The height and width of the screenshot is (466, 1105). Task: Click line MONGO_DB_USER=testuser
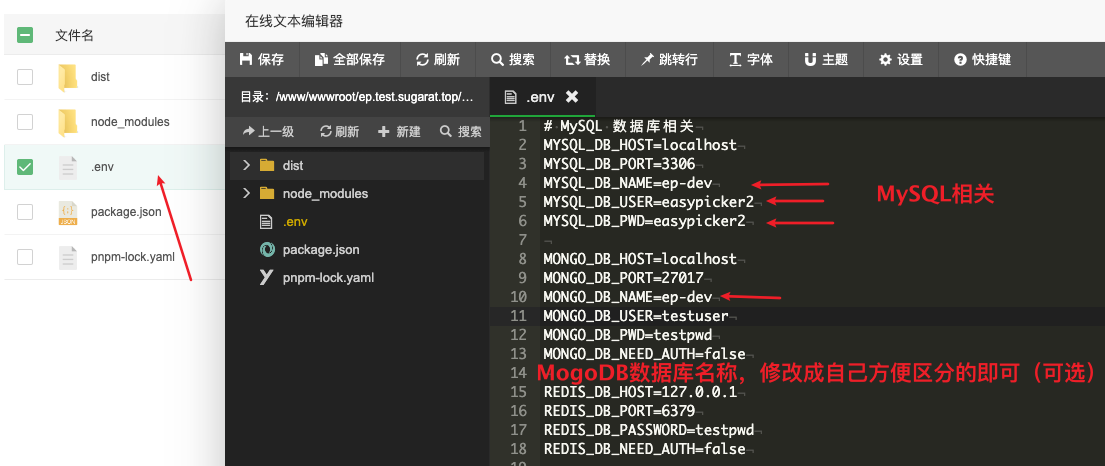(x=636, y=317)
